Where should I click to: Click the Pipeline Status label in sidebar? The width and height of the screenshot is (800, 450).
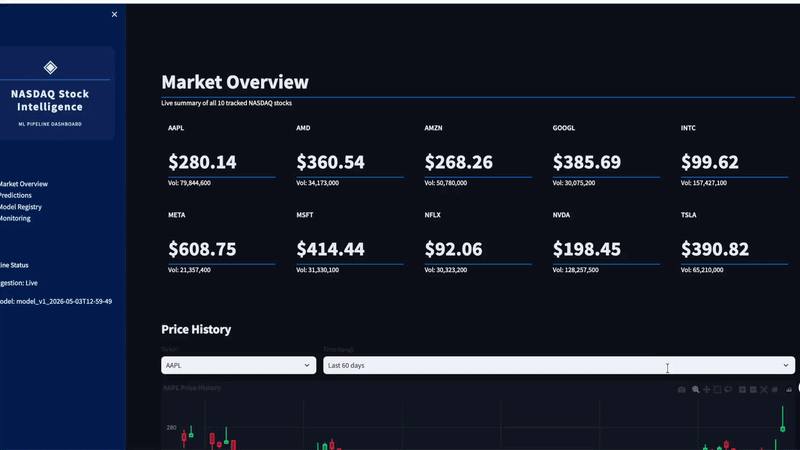click(14, 265)
